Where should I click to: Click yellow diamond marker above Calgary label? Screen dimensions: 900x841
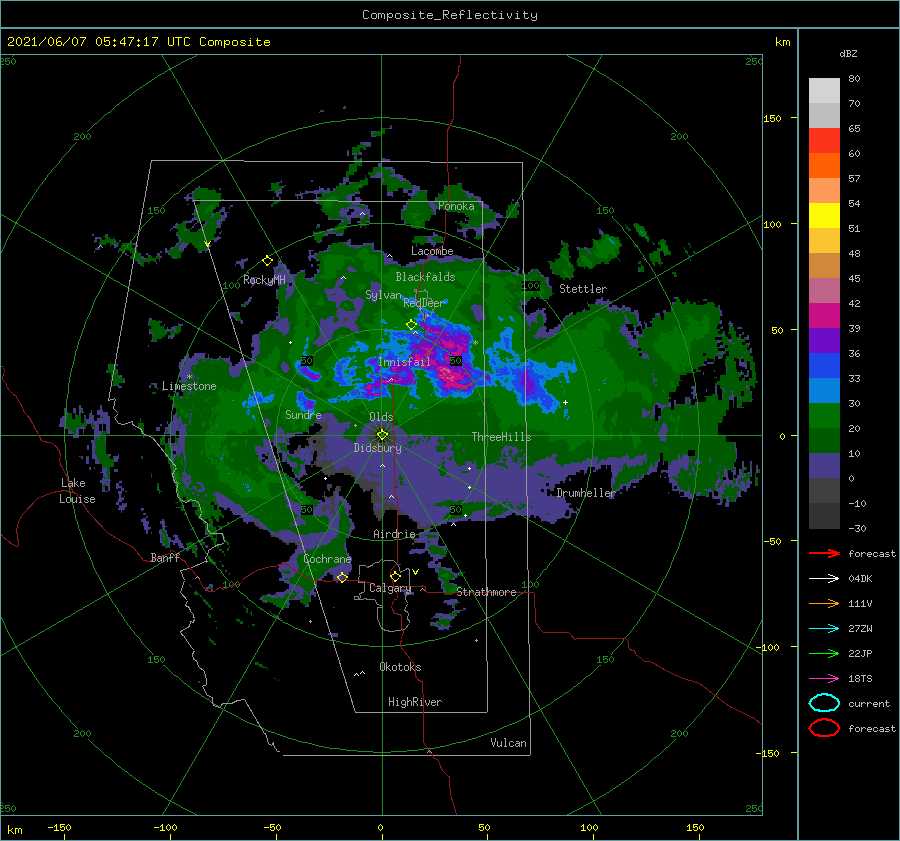pyautogui.click(x=395, y=576)
